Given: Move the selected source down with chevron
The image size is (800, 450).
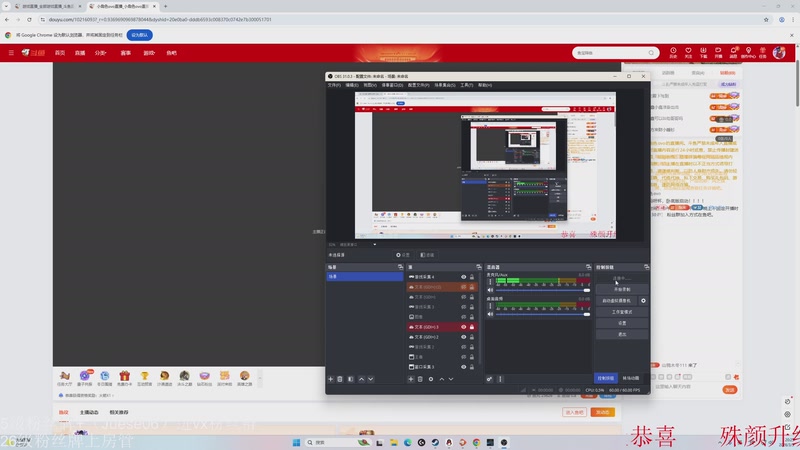Looking at the screenshot, I should [451, 379].
